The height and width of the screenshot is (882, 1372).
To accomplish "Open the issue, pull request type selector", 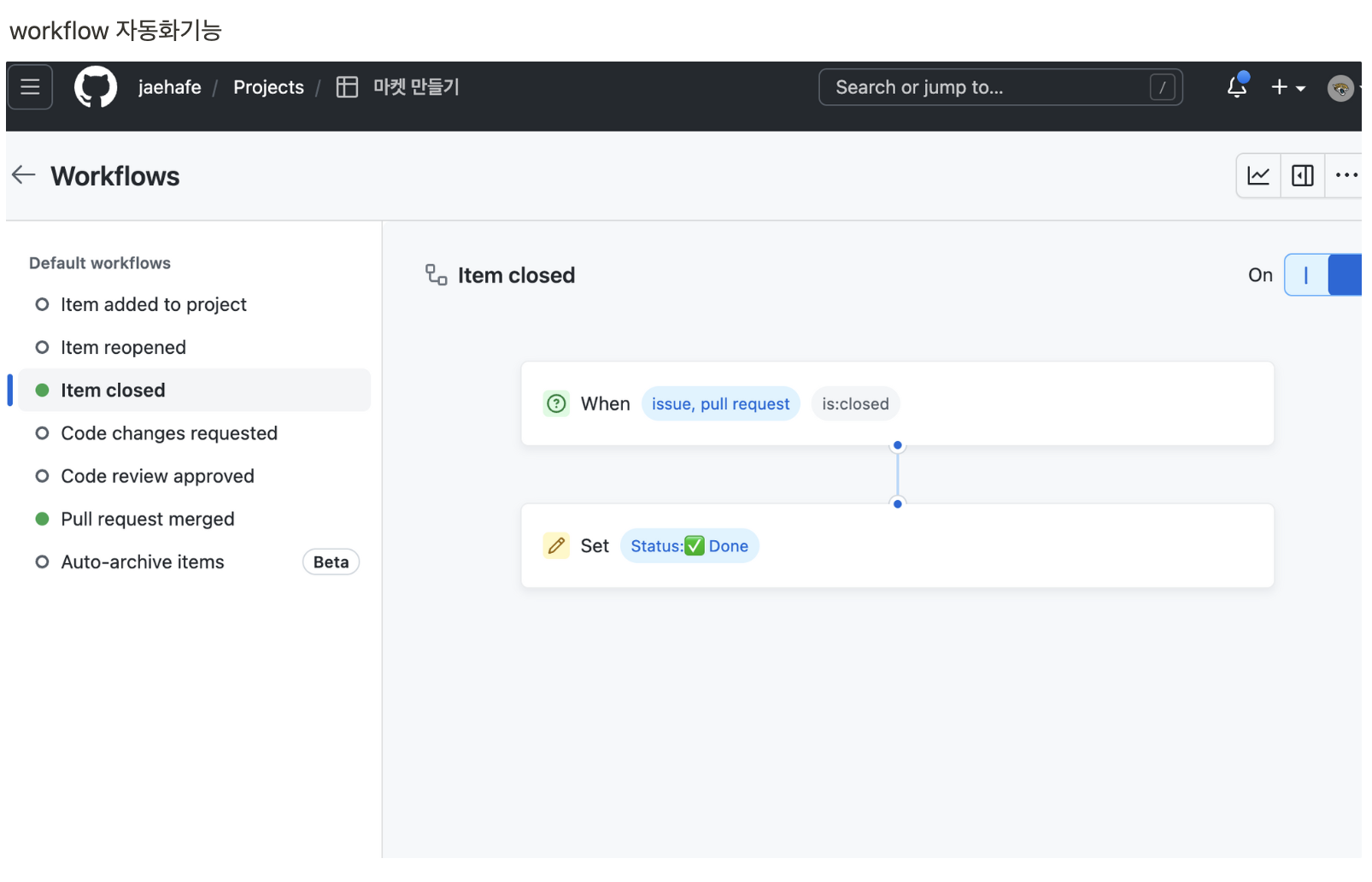I will [x=720, y=404].
